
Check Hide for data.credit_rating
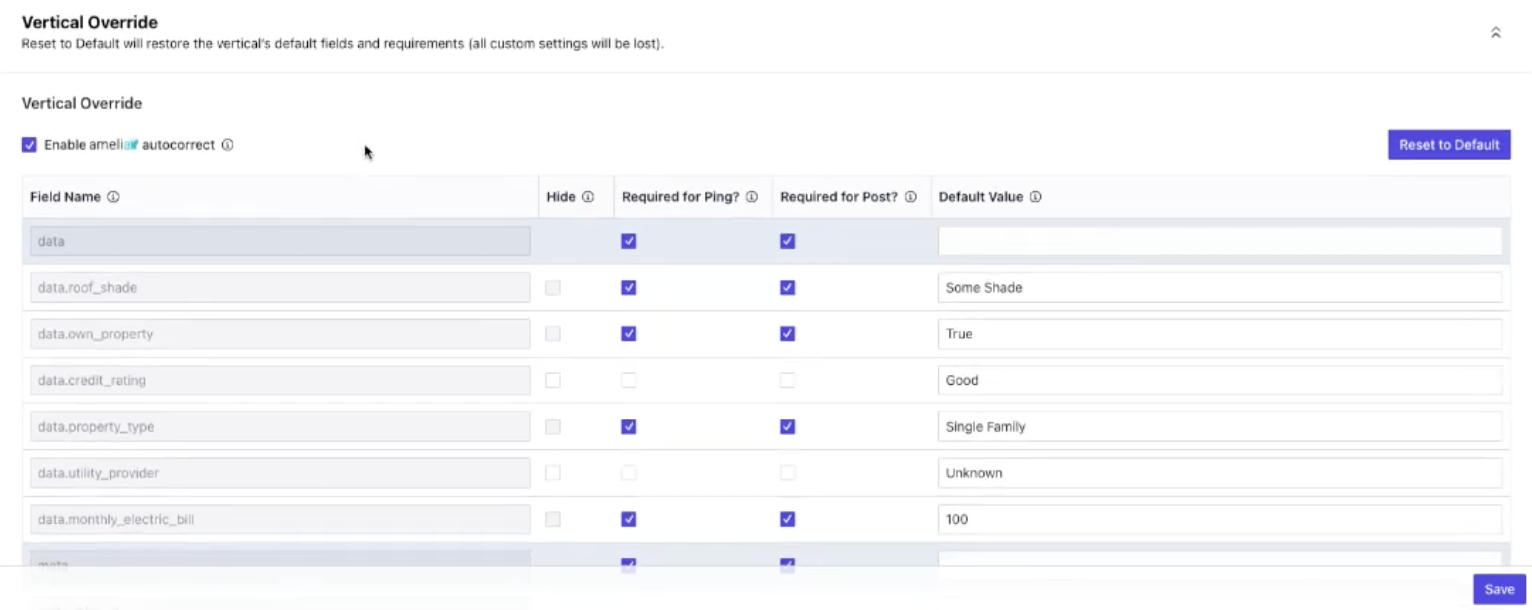pyautogui.click(x=553, y=380)
